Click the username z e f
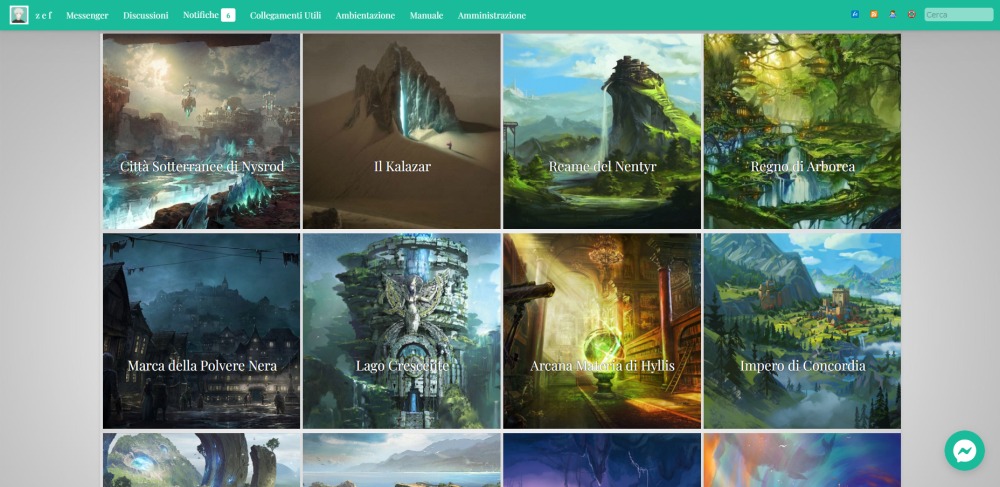The height and width of the screenshot is (487, 1000). pos(43,15)
